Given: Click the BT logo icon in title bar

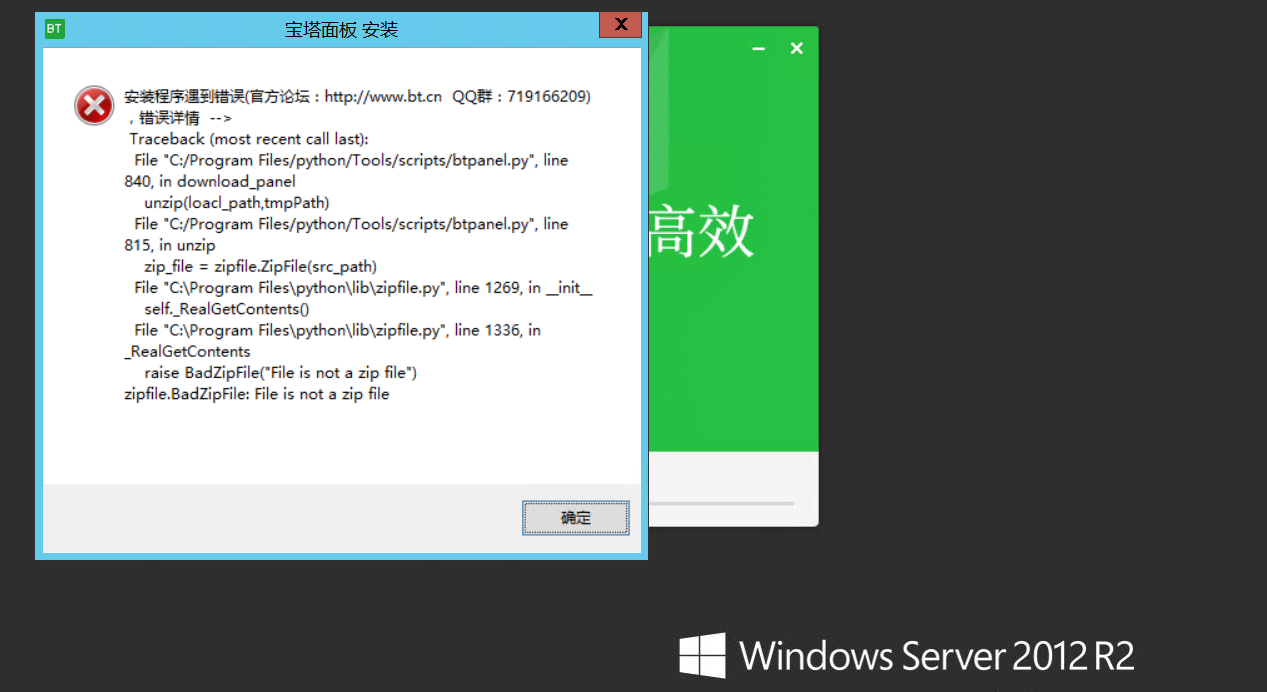Looking at the screenshot, I should [55, 29].
